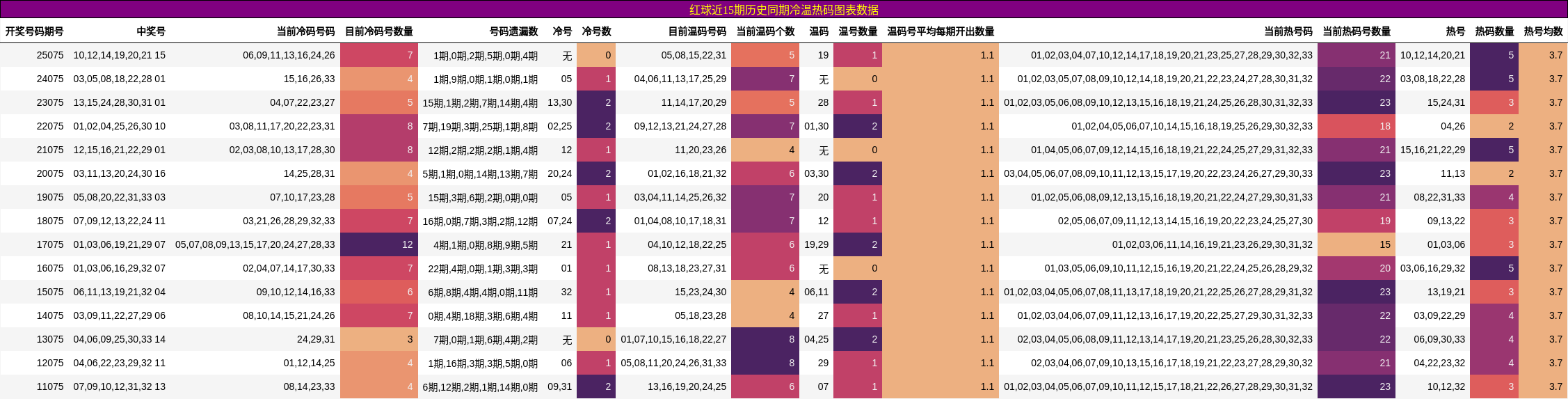Click cold numbers cell 15,16,26,33
Viewport: 1568px width, 399px height.
tap(309, 79)
